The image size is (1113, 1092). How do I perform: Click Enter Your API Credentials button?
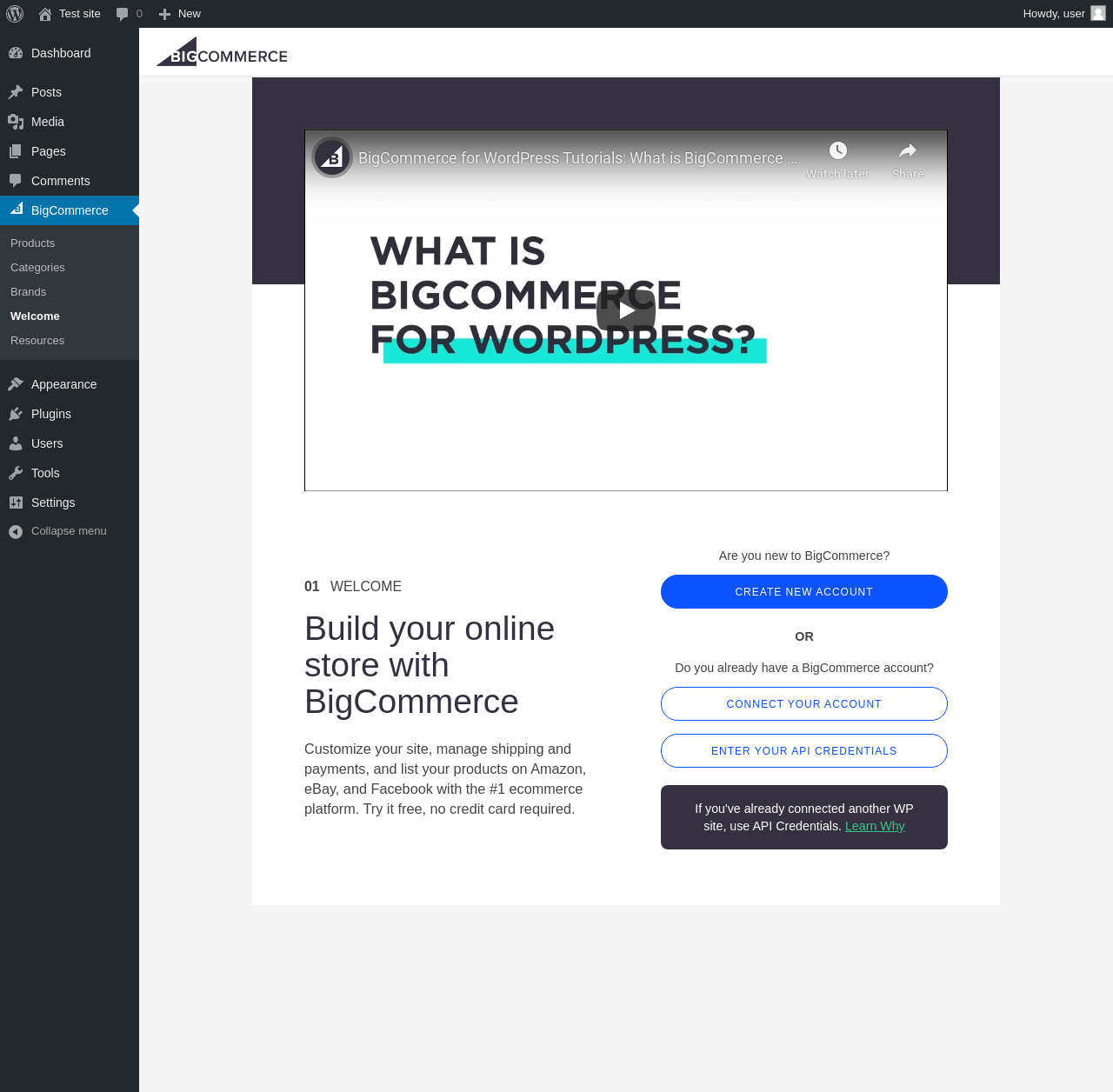[x=804, y=751]
